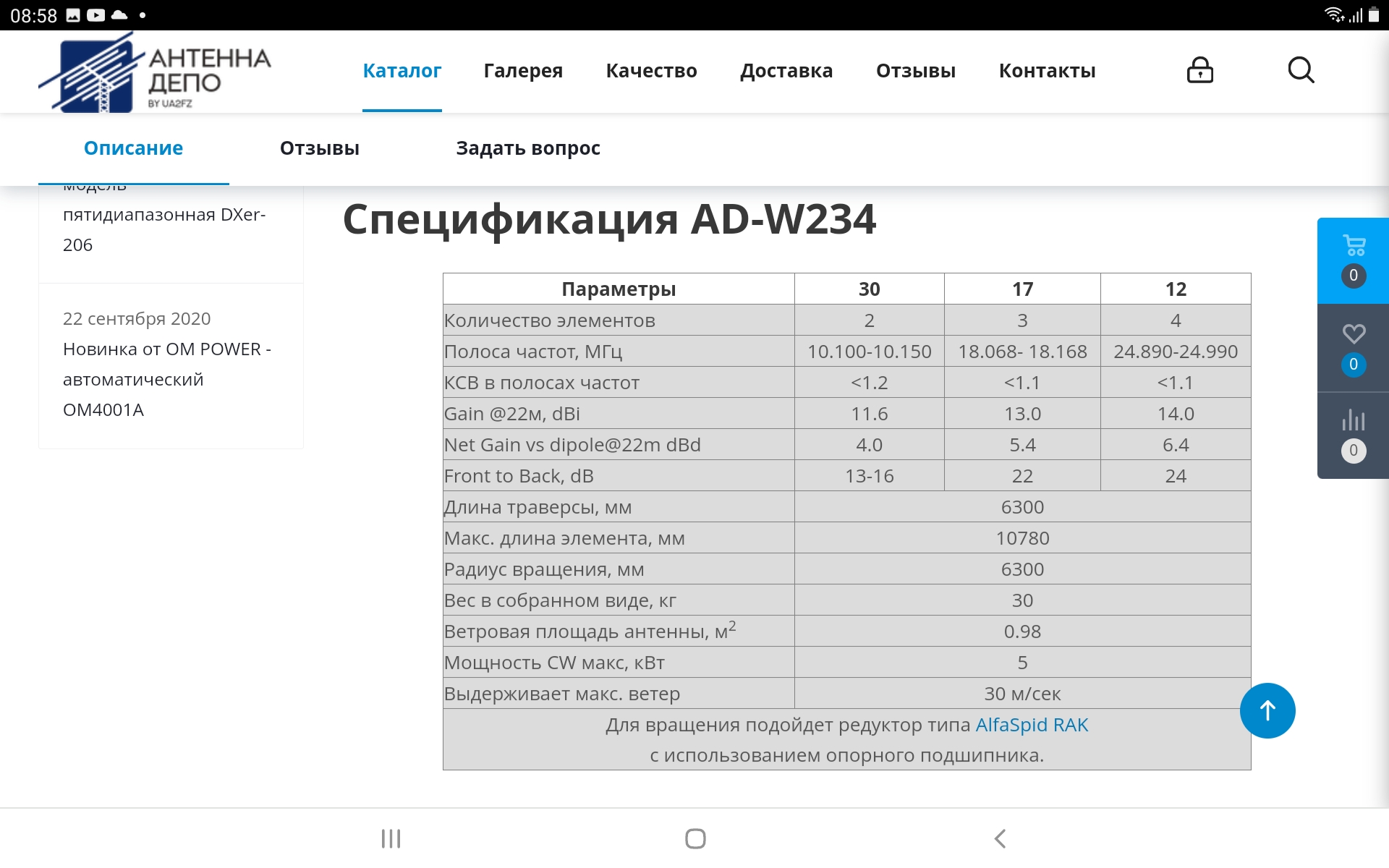Screen dimensions: 1389x868
Task: Select net gain value 6.4
Action: pyautogui.click(x=1176, y=445)
